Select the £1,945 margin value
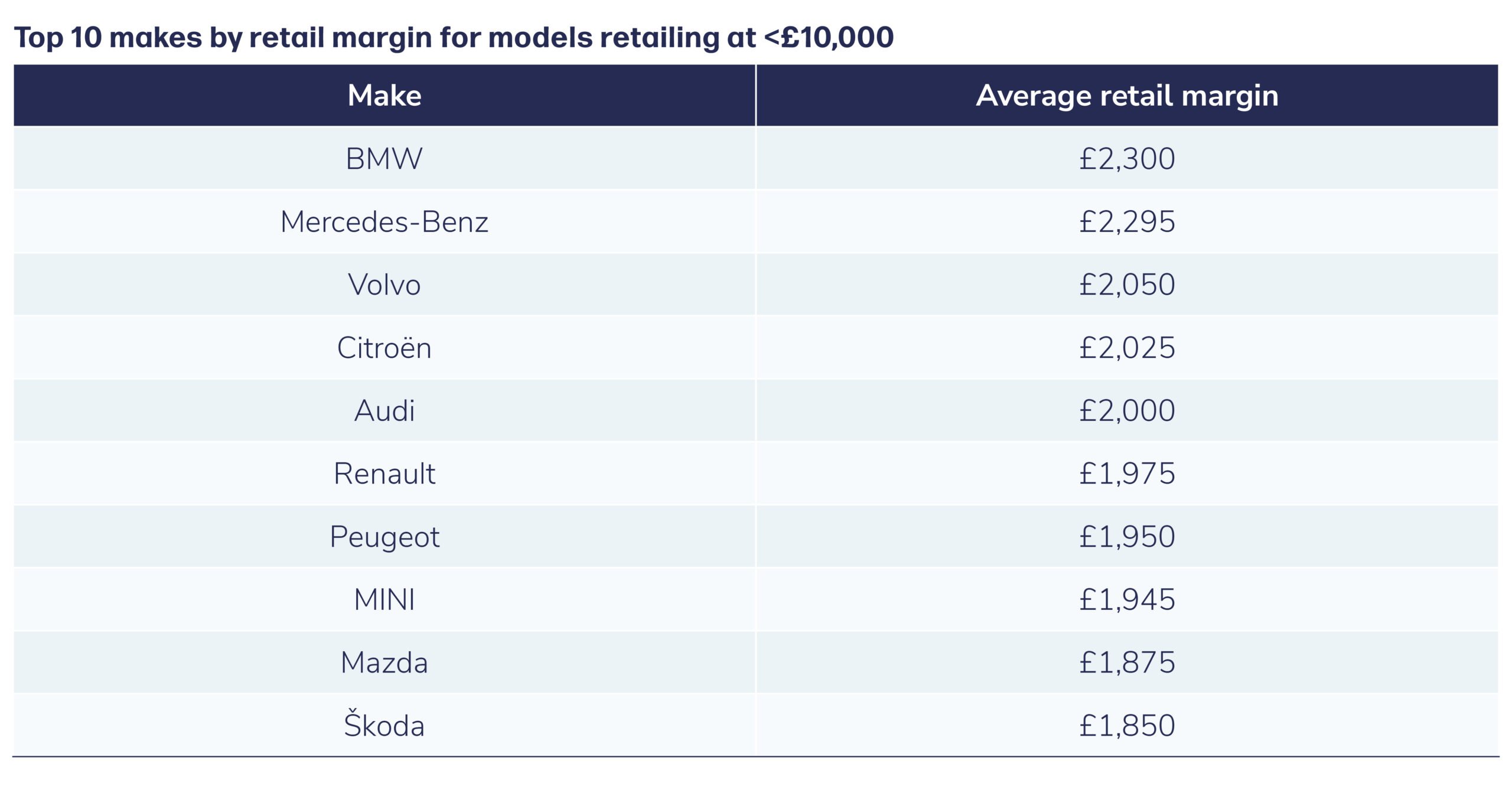1512x790 pixels. point(1127,600)
